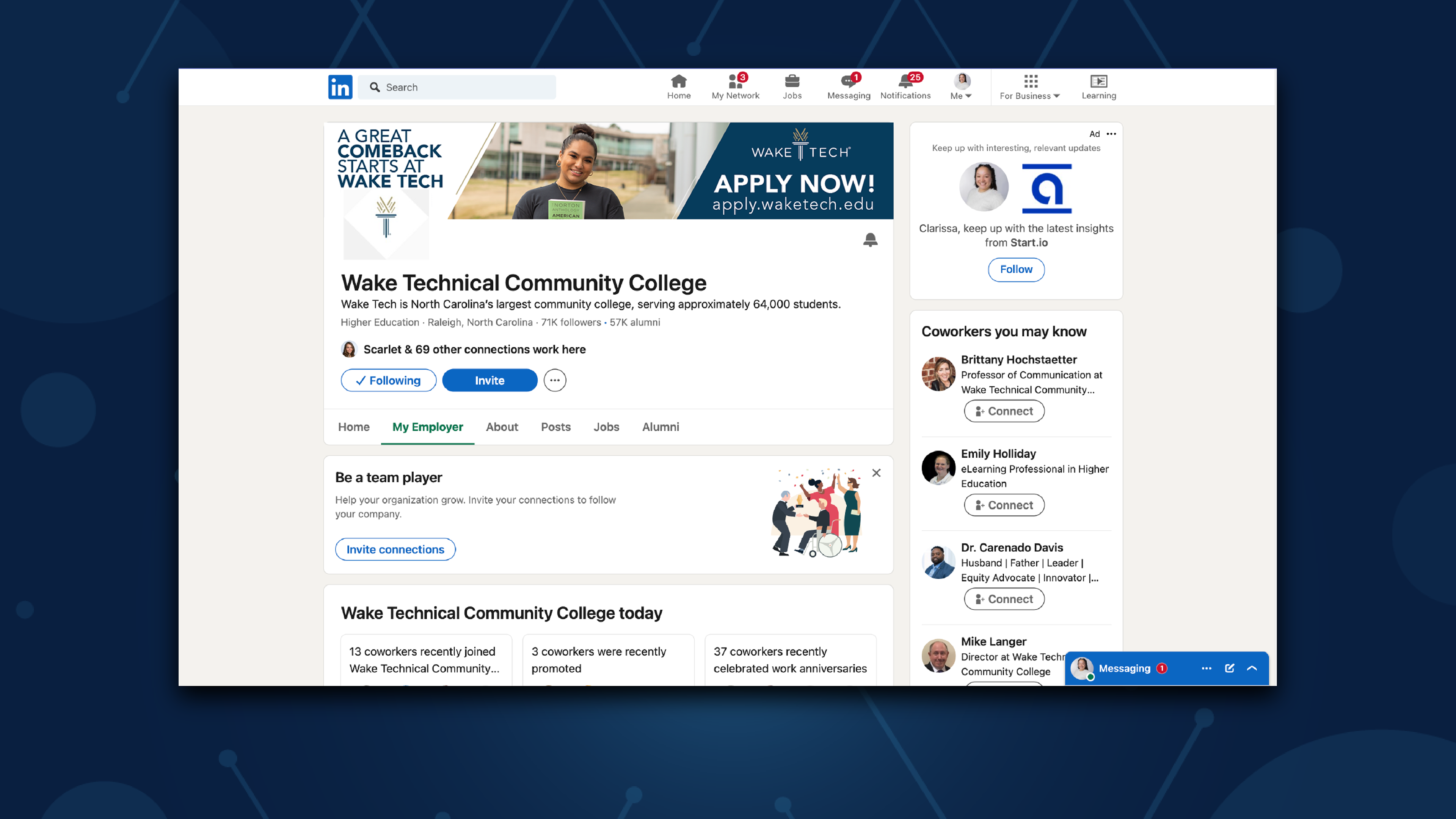Click Clarissa's photo in the ad

tap(984, 187)
